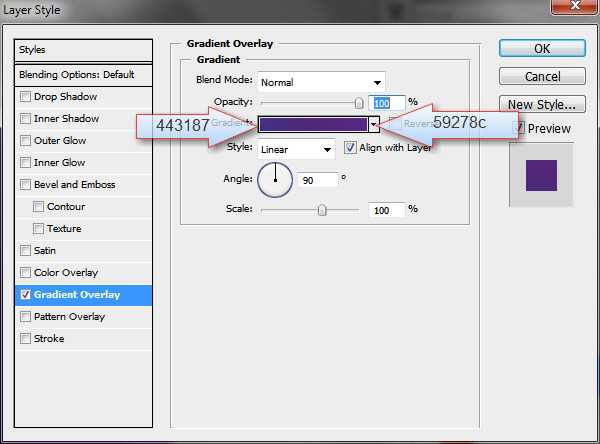Click the New Style button

[x=541, y=104]
